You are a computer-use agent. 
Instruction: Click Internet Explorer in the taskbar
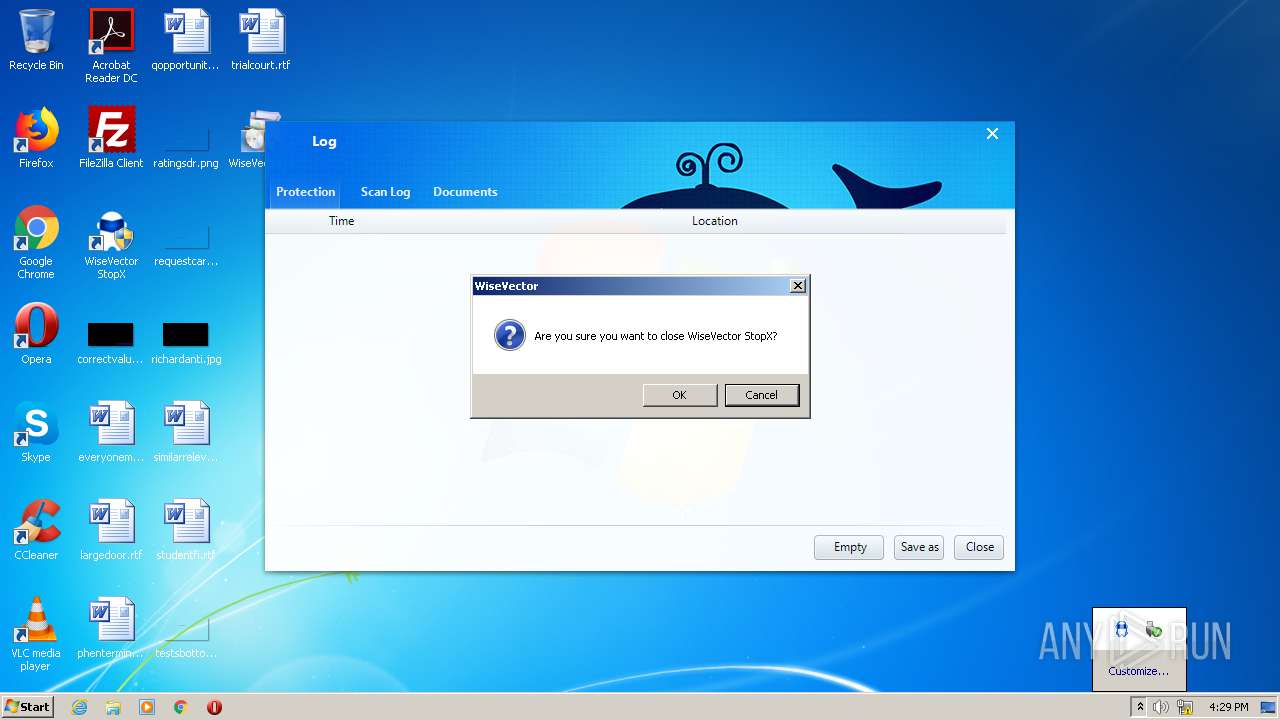coord(79,707)
